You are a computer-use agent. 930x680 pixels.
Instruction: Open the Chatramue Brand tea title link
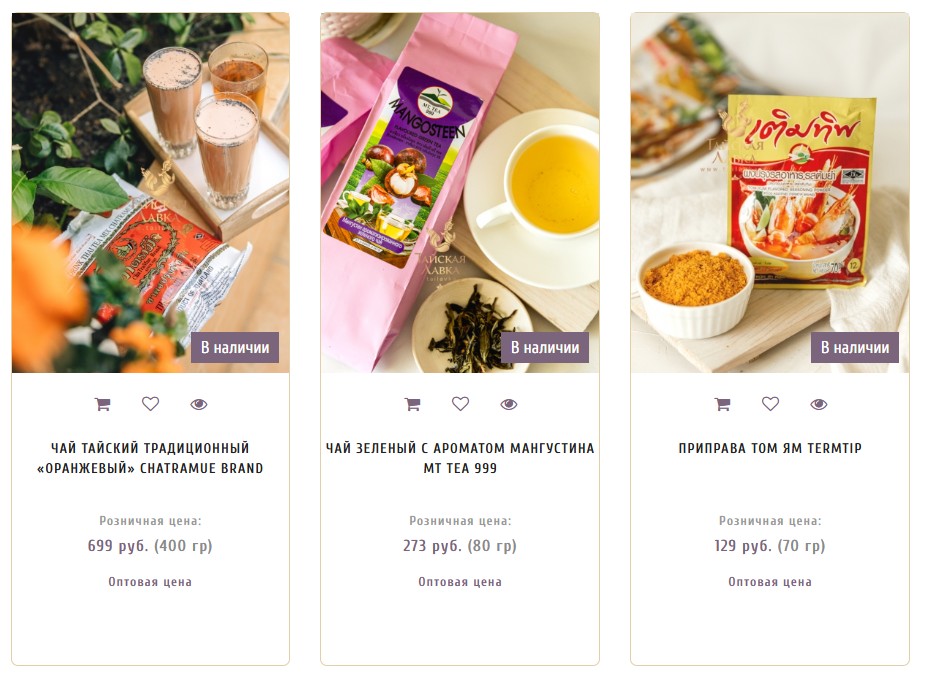150,458
